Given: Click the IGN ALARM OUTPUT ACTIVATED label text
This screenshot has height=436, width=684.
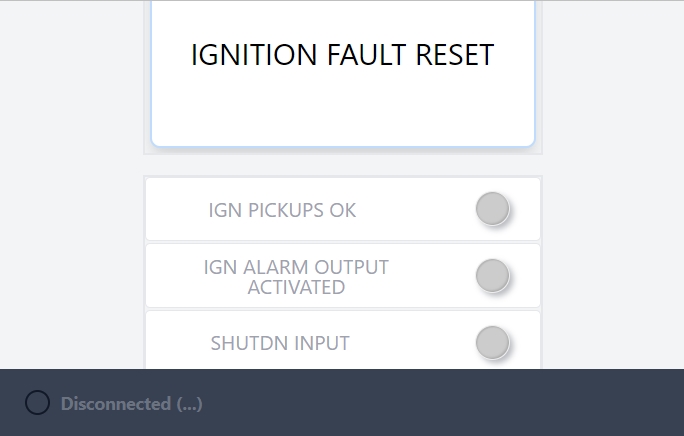Looking at the screenshot, I should coord(296,277).
